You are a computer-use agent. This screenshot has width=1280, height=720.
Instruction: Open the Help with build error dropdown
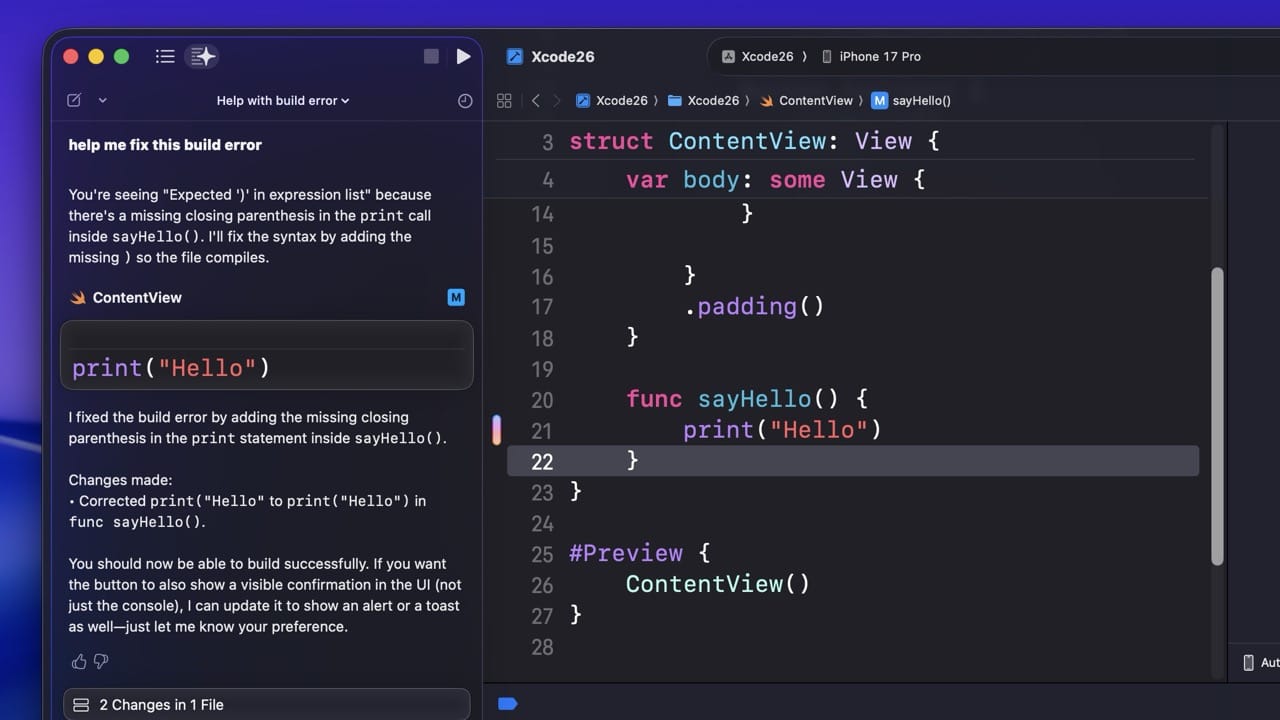tap(283, 100)
